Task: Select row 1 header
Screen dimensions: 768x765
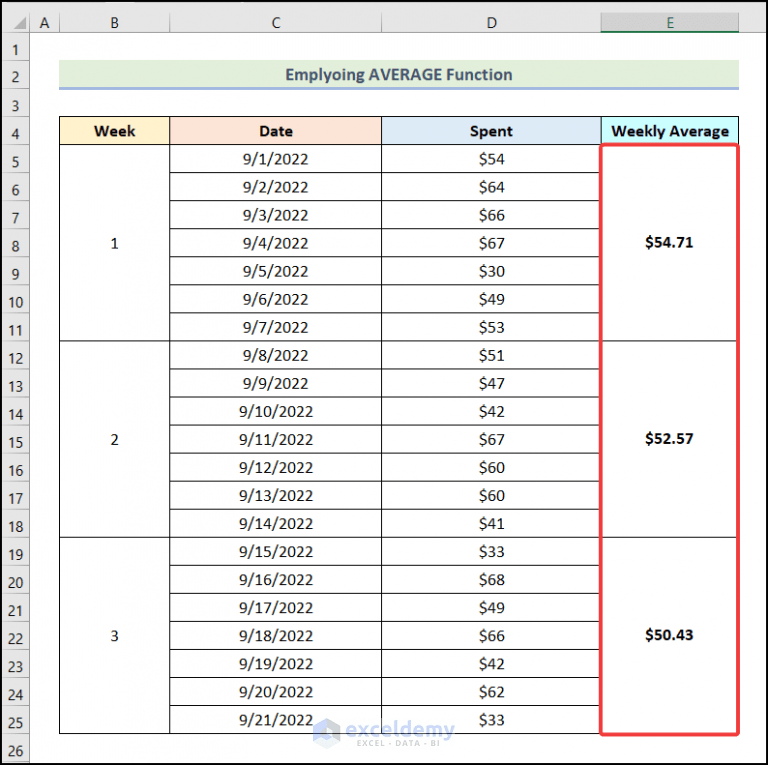Action: 15,49
